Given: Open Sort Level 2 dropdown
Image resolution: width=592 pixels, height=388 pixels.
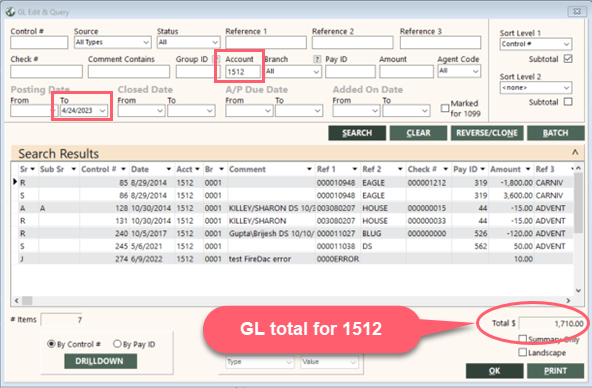Looking at the screenshot, I should [x=566, y=88].
